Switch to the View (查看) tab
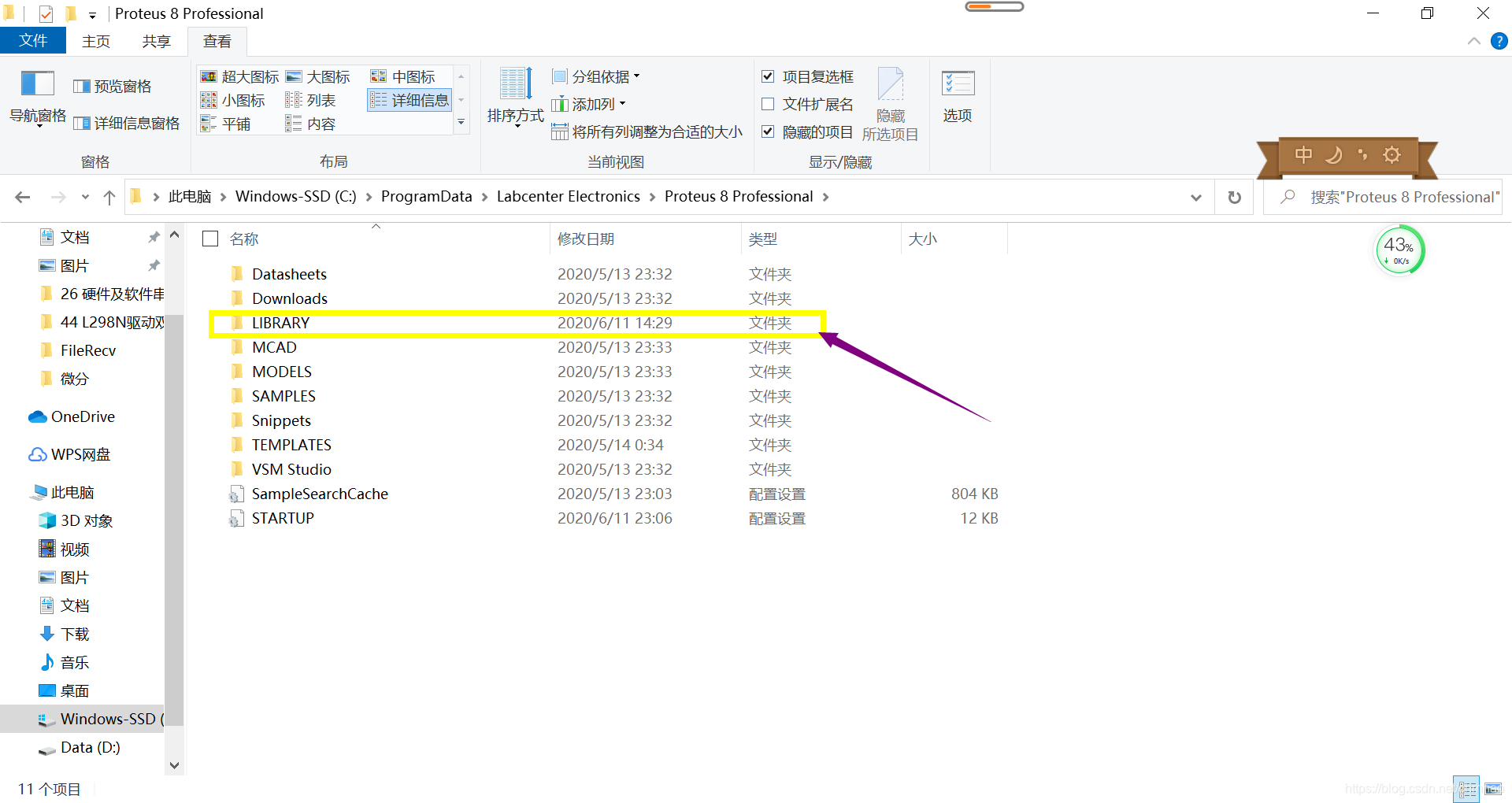Screen dimensions: 1512x803 pyautogui.click(x=217, y=42)
